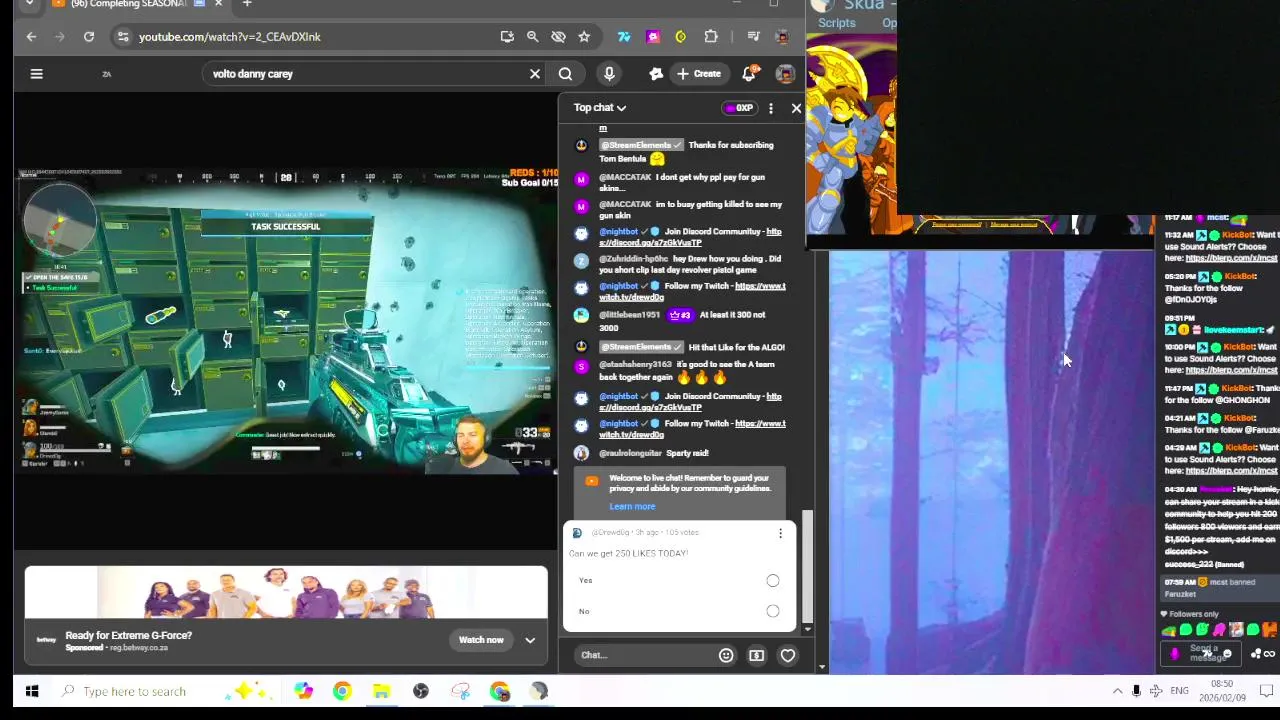The height and width of the screenshot is (720, 1280).
Task: Open site information beside the URL
Action: 122,37
